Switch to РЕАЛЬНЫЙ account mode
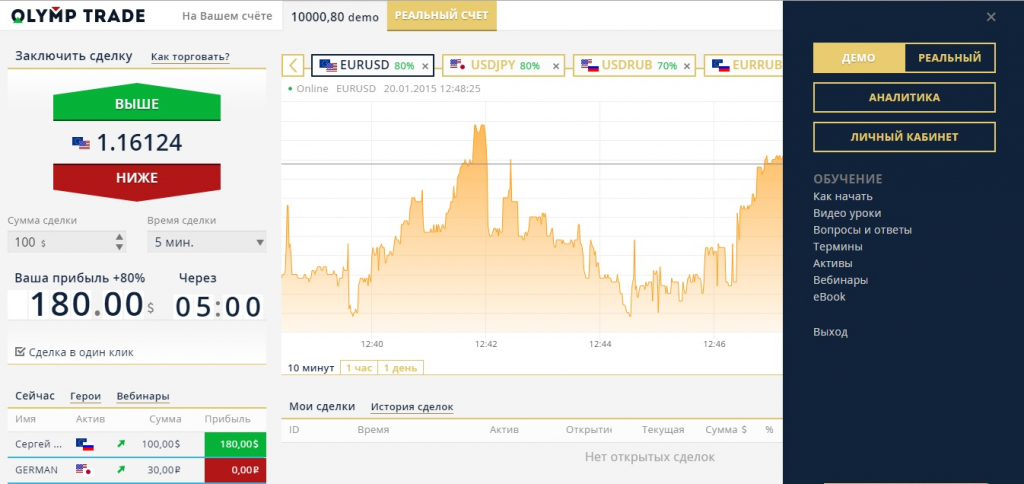This screenshot has height=484, width=1024. click(x=950, y=58)
